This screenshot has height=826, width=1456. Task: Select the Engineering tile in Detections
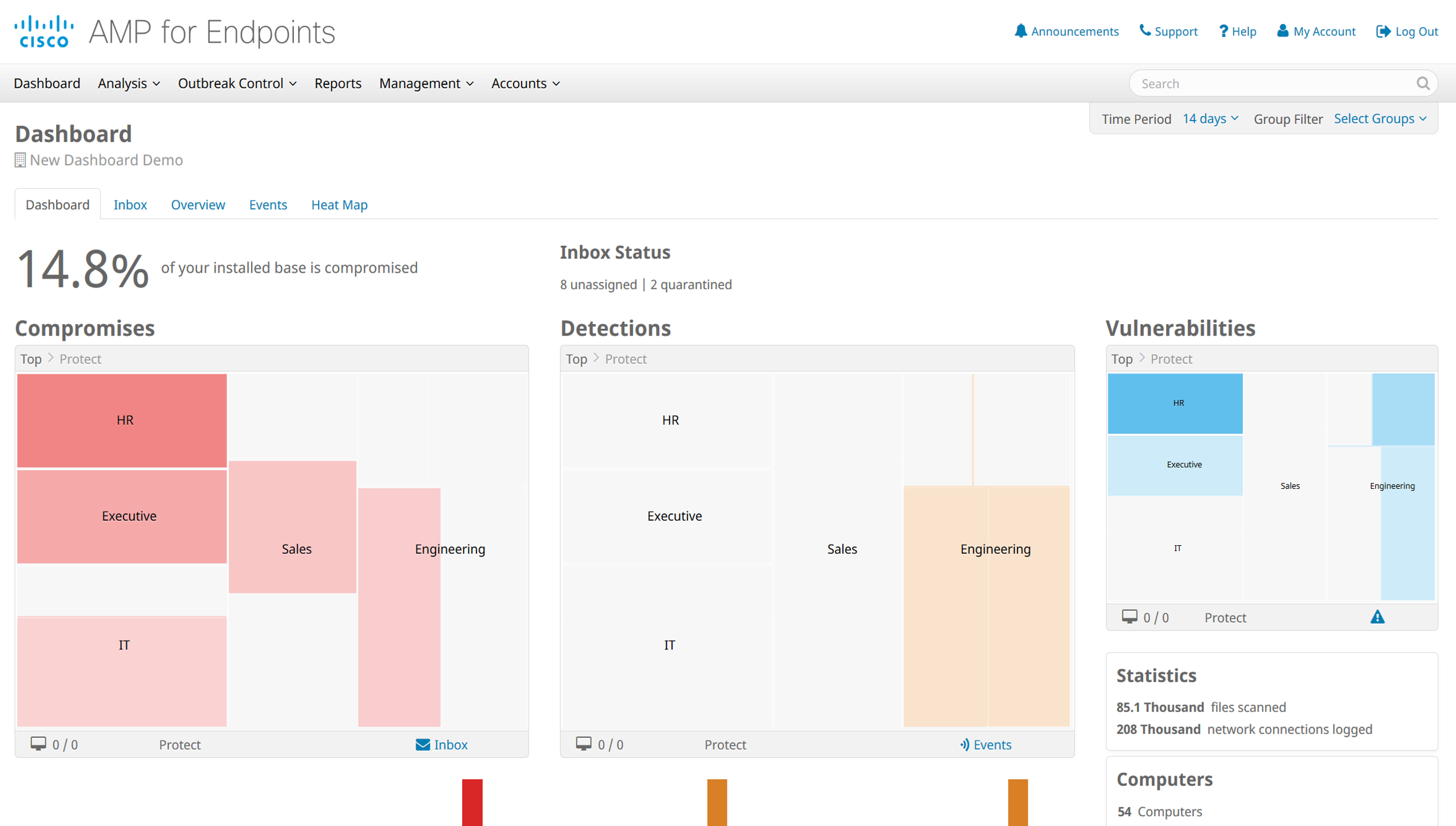pos(986,606)
